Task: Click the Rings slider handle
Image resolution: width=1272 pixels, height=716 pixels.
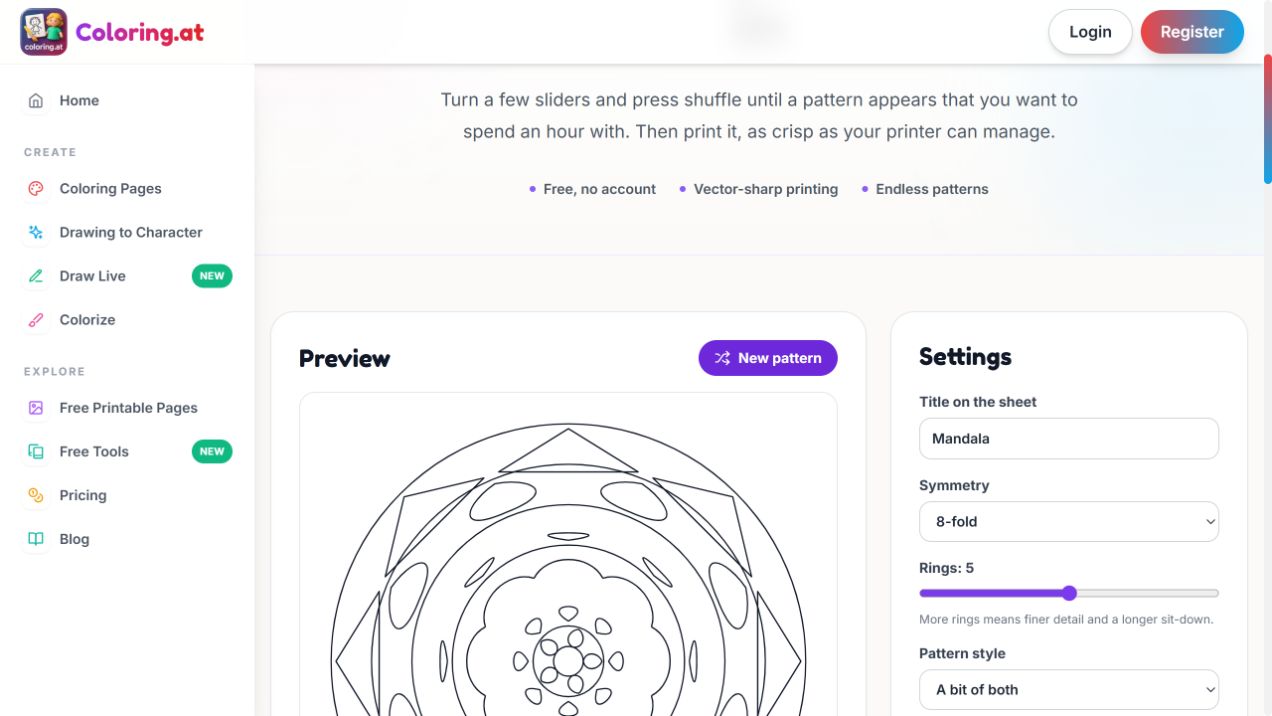Action: [1069, 593]
